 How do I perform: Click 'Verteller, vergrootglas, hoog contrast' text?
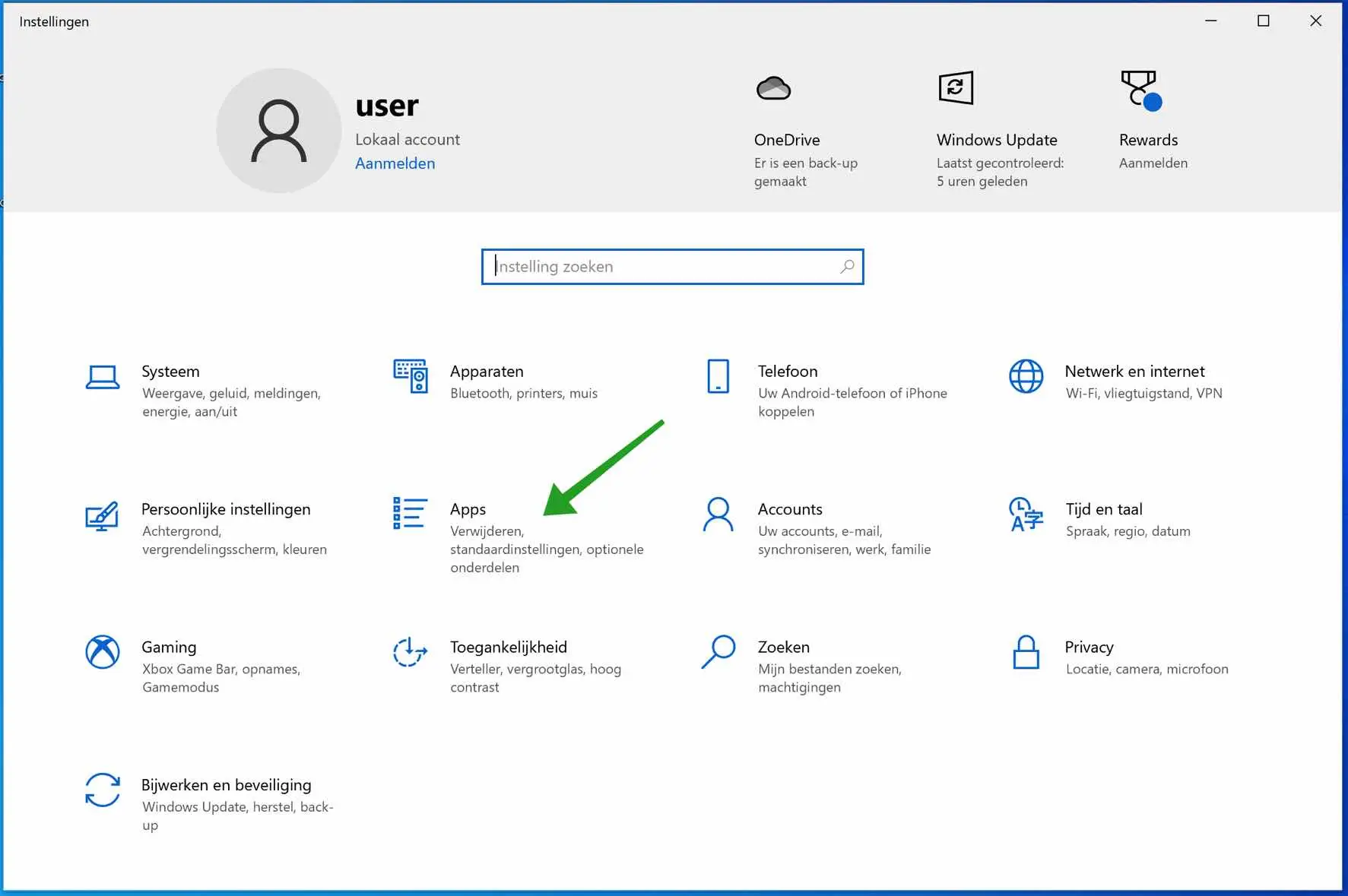click(535, 678)
